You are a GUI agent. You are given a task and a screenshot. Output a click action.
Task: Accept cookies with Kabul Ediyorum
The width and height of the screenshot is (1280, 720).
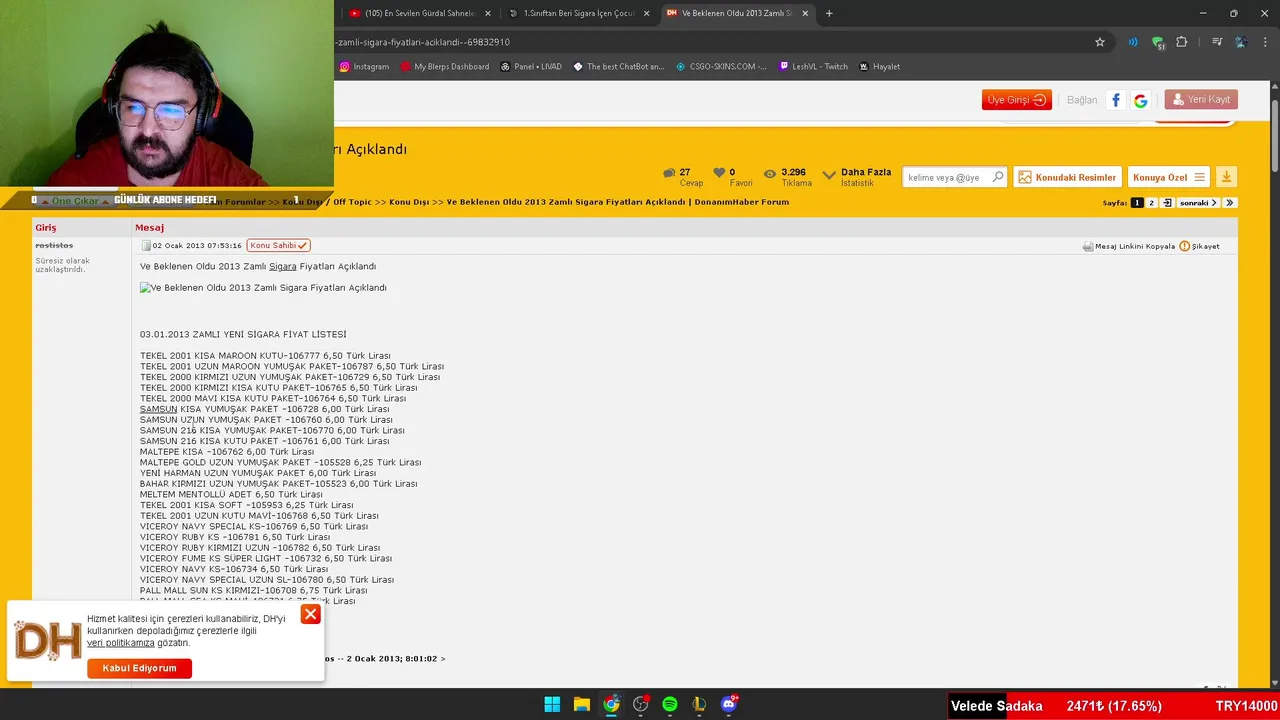(x=139, y=668)
